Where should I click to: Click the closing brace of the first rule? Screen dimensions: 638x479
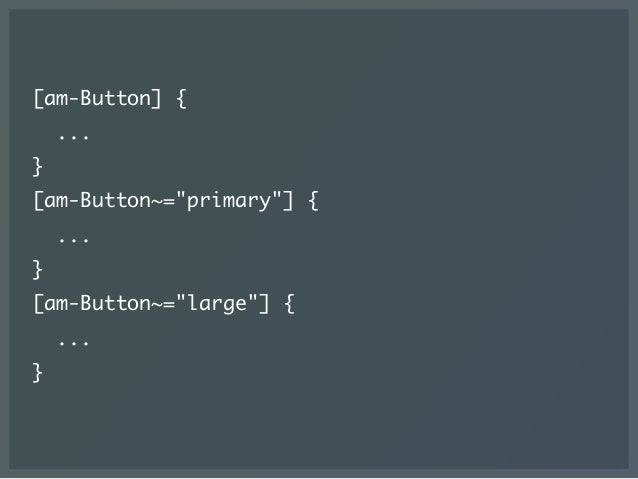click(x=37, y=167)
